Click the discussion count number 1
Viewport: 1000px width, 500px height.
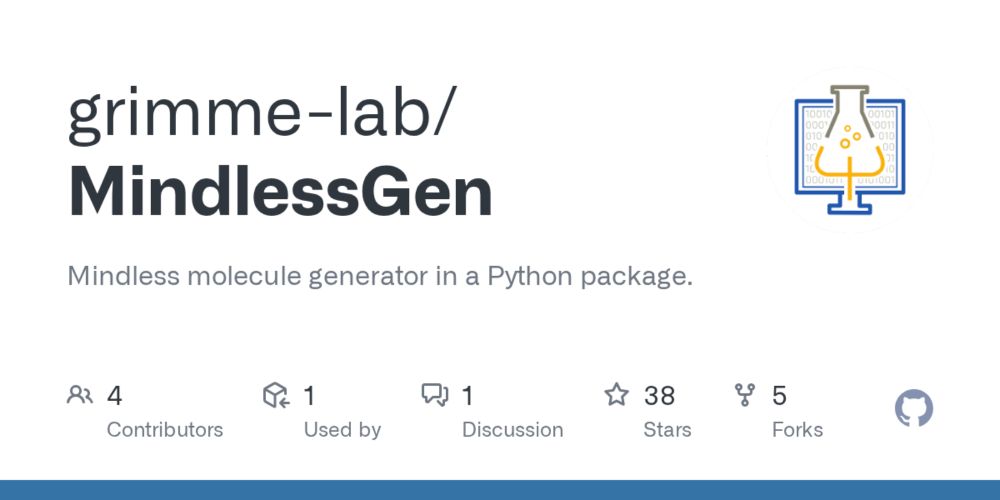(x=467, y=396)
